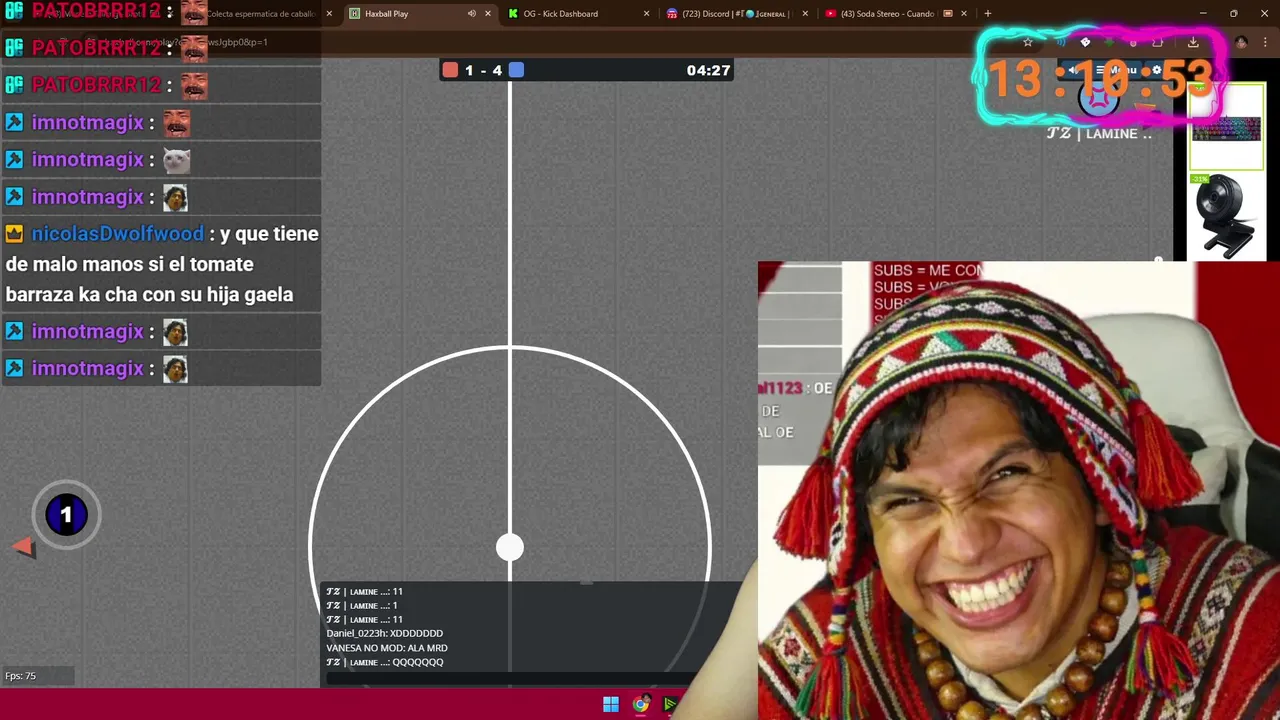Open the green app taskbar icon
This screenshot has height=720, width=1280.
tap(670, 704)
